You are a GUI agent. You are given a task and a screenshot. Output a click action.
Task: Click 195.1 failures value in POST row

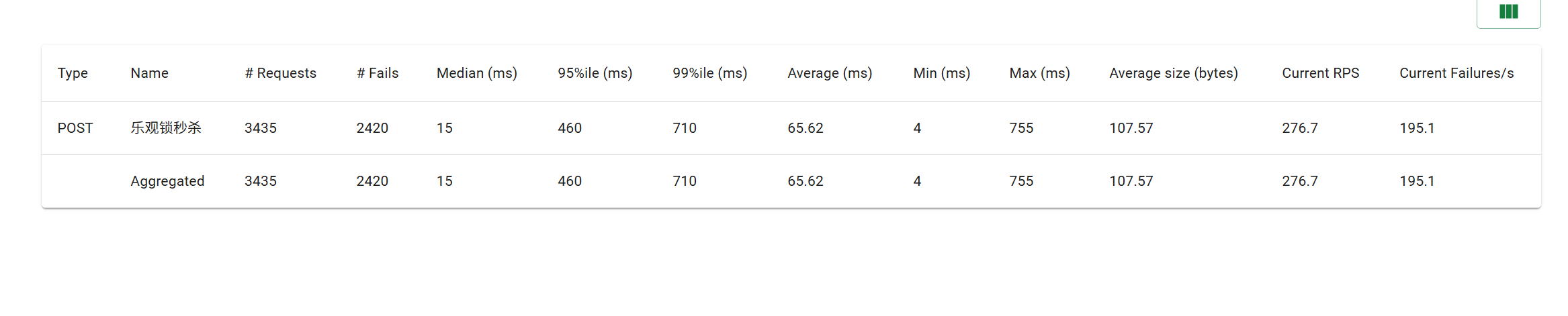(x=1417, y=128)
